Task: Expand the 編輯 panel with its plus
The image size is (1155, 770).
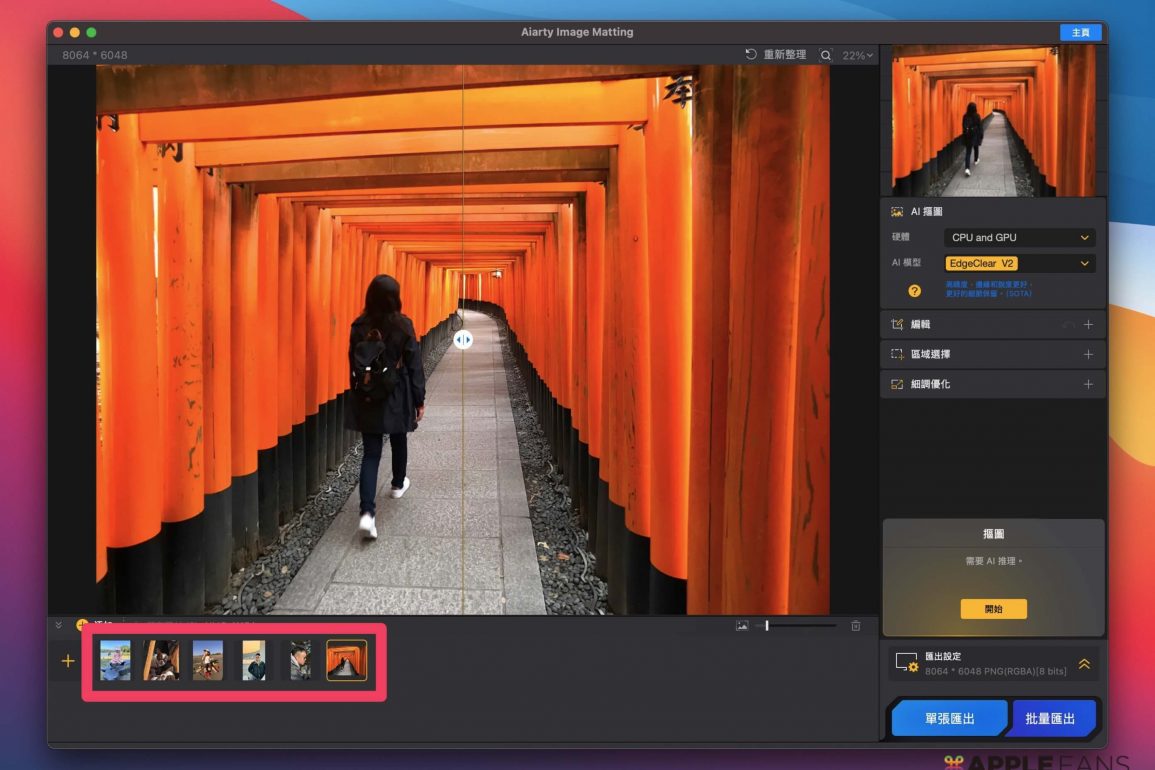Action: click(1088, 325)
